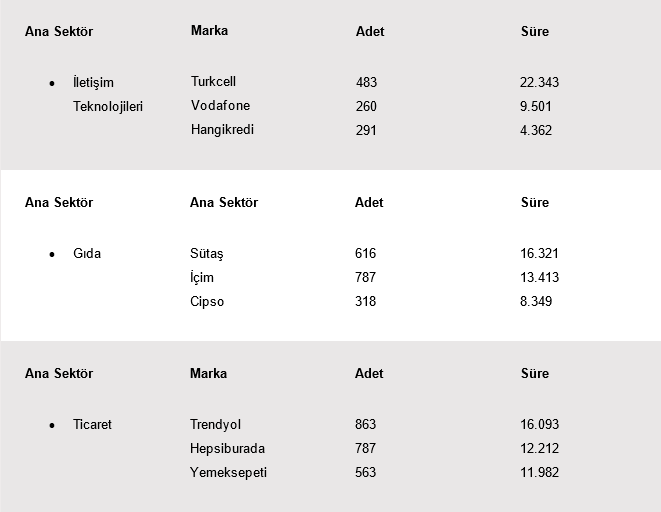Viewport: 661px width, 512px height.
Task: Click Yemeksepeti duration value 11.982
Action: (x=539, y=473)
